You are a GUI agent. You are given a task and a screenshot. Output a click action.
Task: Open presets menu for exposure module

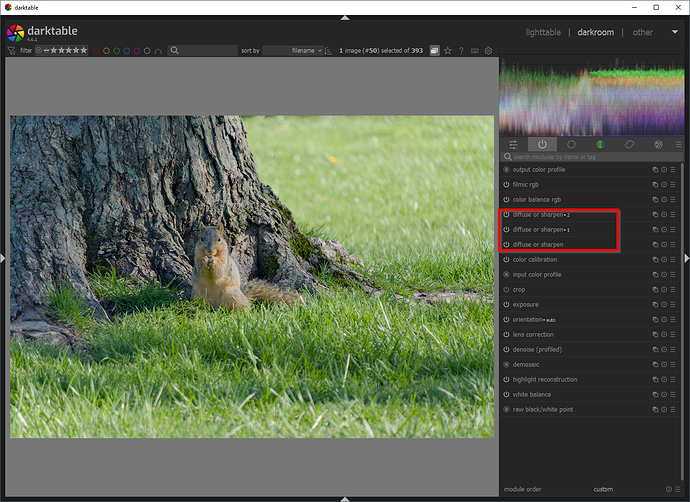click(x=673, y=304)
